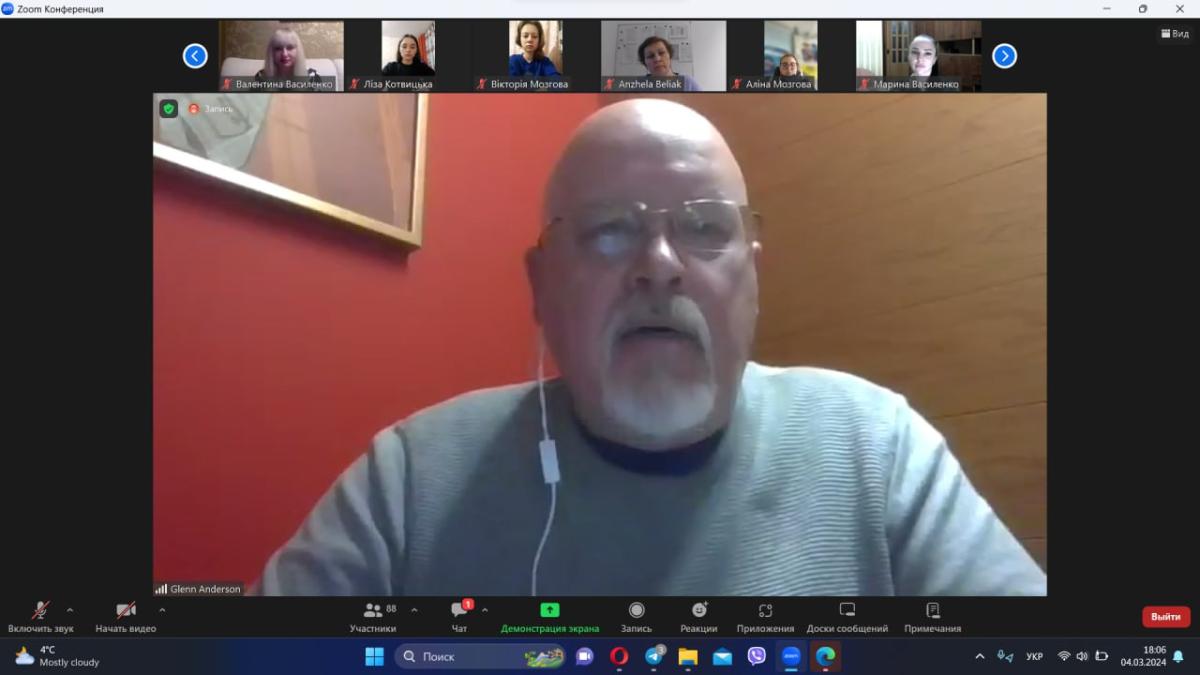This screenshot has height=675, width=1200.
Task: Start camera with Начать видео
Action: click(126, 618)
